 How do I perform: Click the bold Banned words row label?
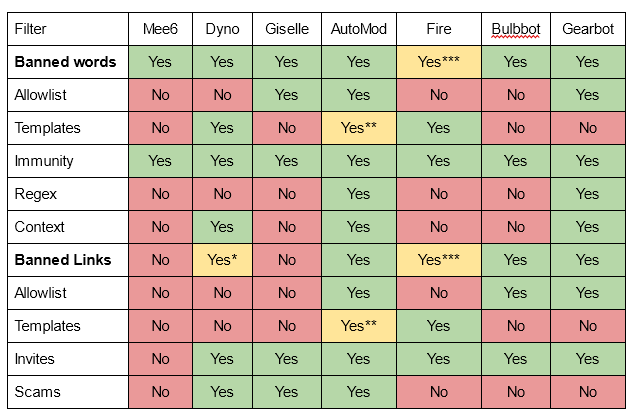click(x=64, y=62)
